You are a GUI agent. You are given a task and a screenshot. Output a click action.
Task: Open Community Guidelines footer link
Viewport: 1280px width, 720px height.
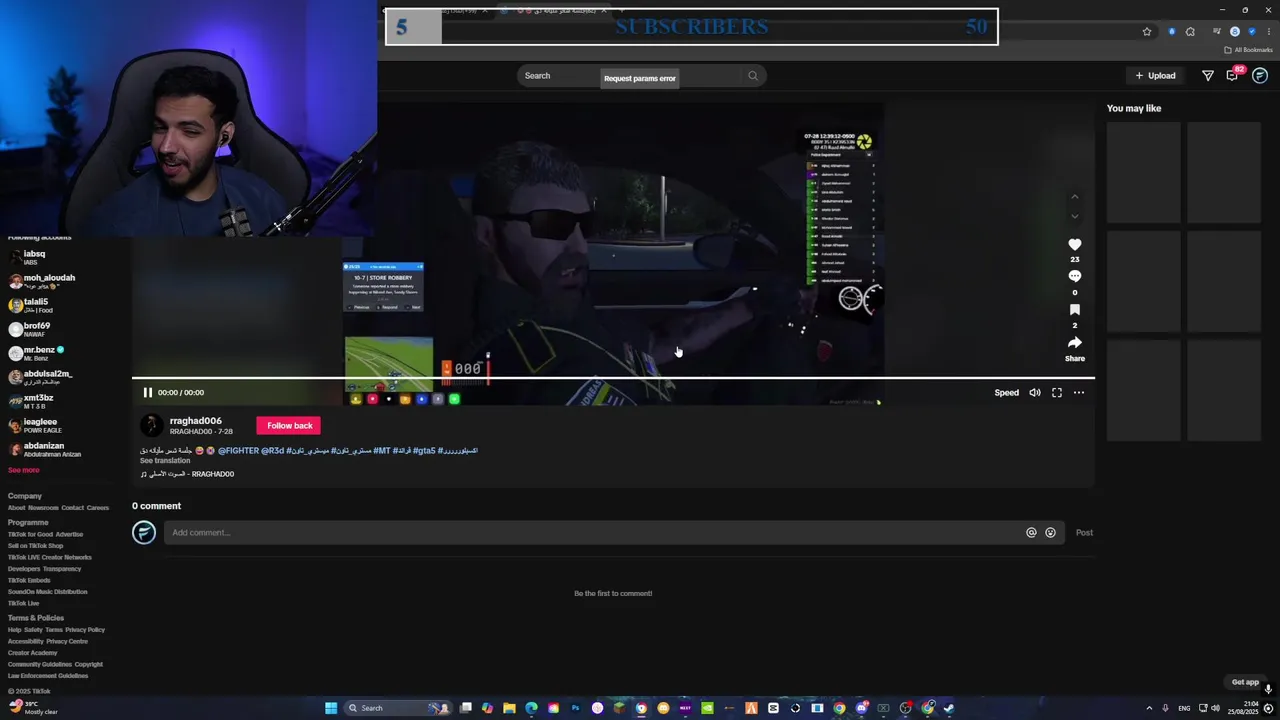(x=40, y=664)
